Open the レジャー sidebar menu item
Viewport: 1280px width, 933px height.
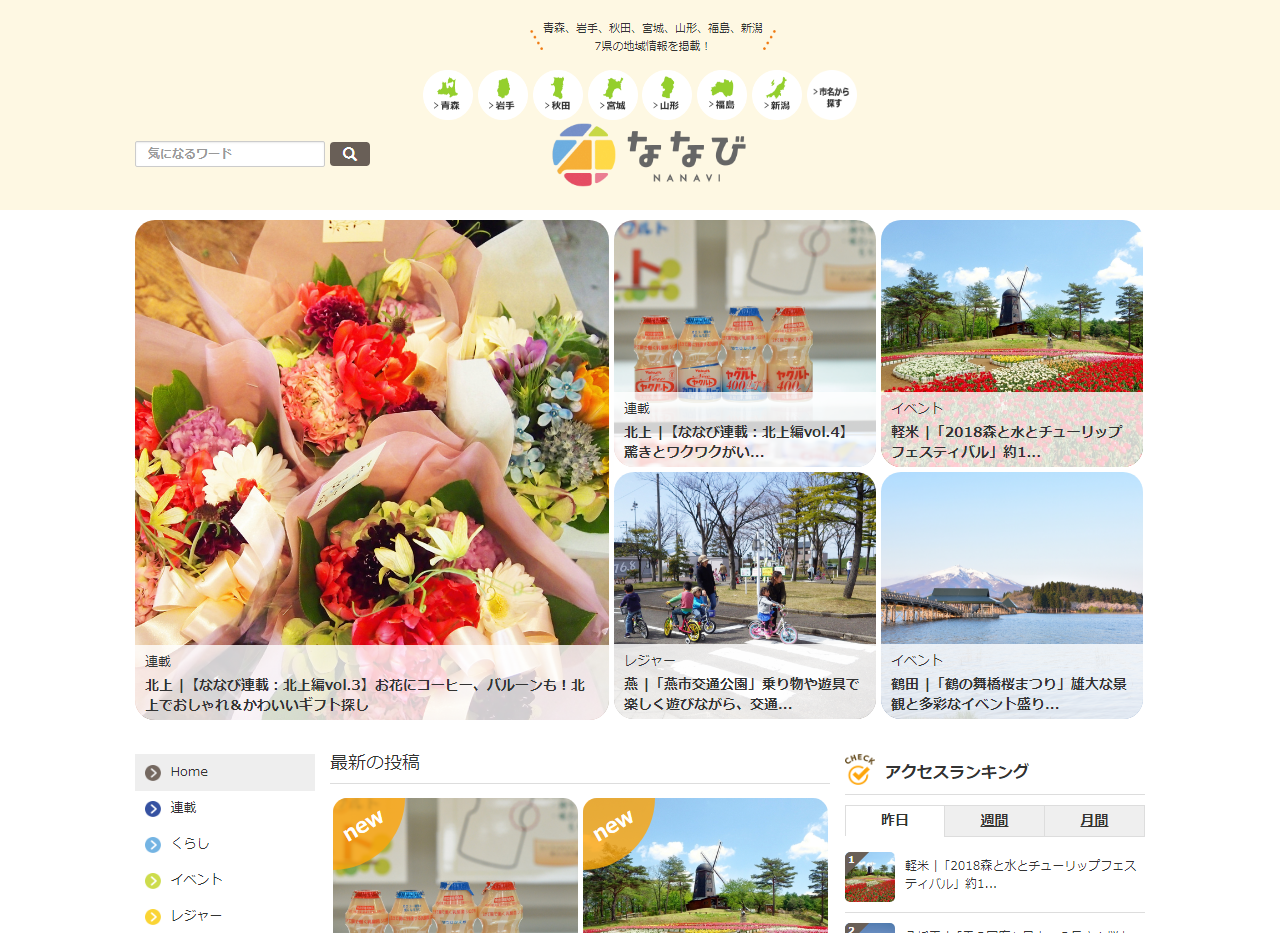pos(225,916)
